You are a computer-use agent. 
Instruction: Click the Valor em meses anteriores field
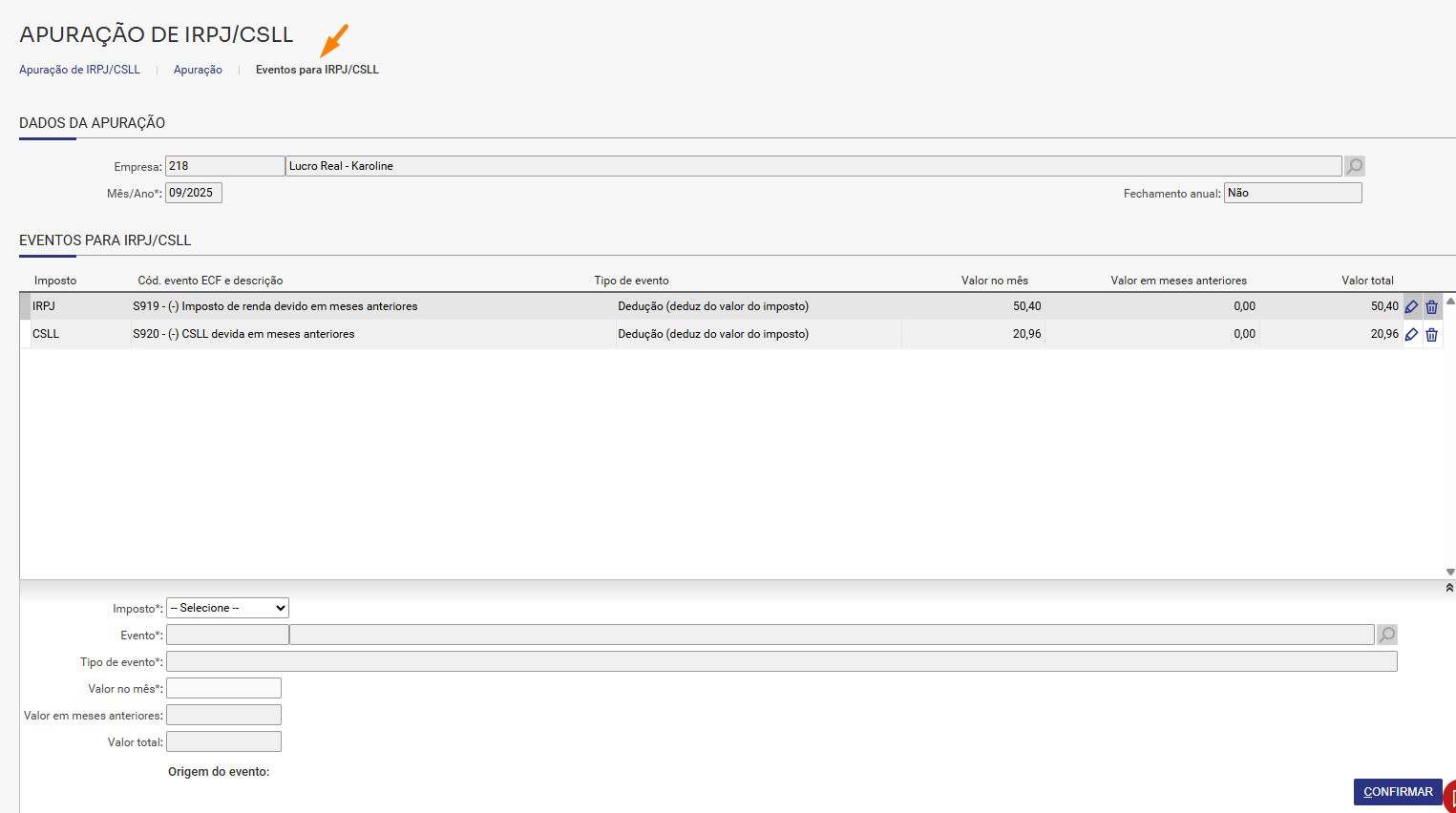[223, 715]
